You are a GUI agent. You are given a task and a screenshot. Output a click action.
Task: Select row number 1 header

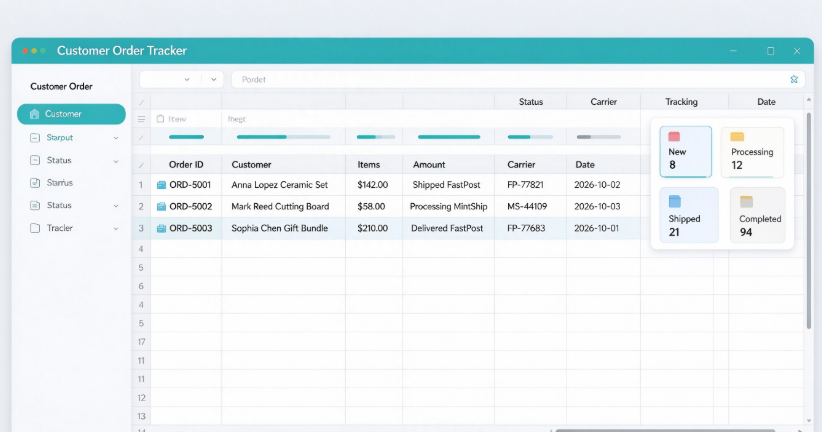pyautogui.click(x=140, y=185)
